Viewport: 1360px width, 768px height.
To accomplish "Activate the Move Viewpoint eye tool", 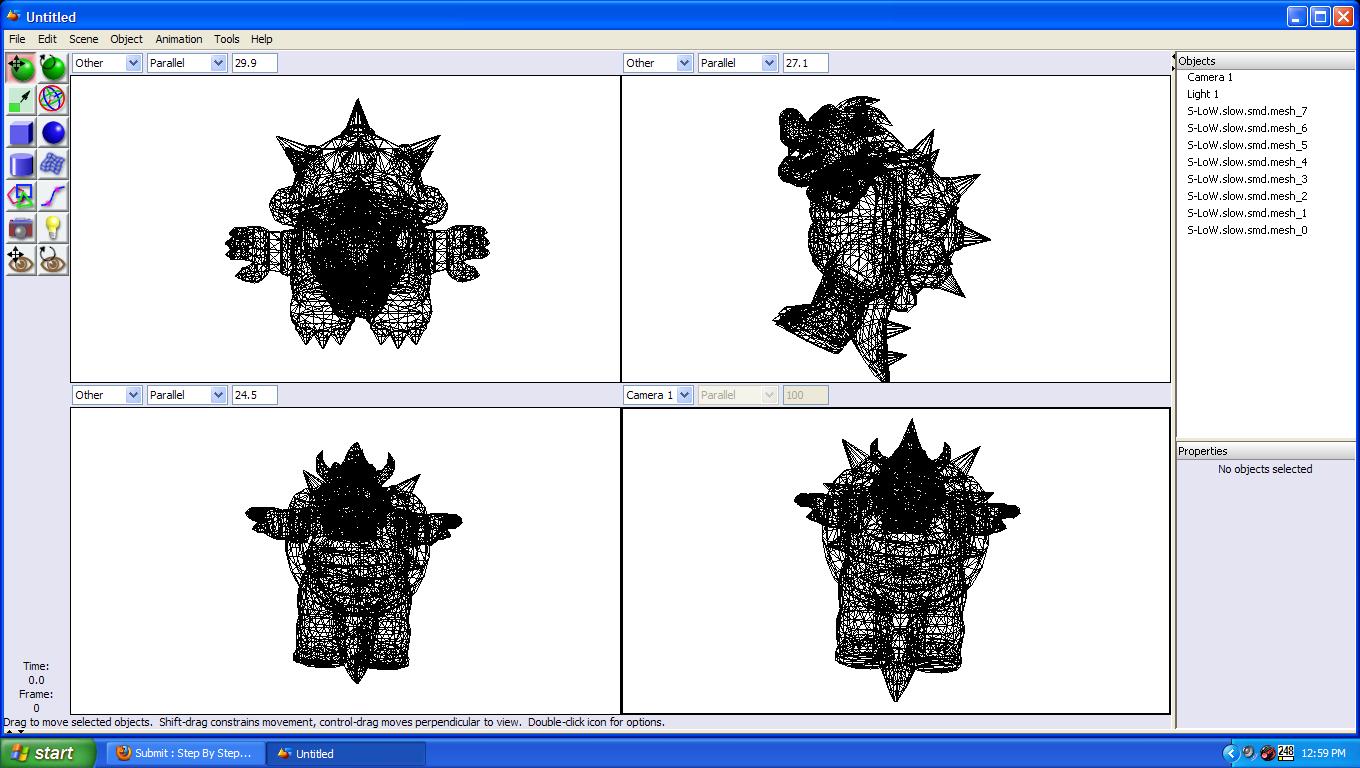I will tap(20, 260).
